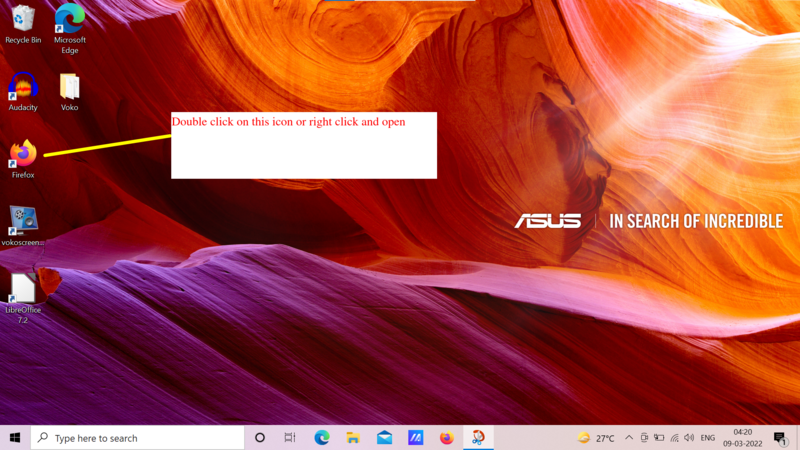Open File Explorer from the taskbar
Image resolution: width=800 pixels, height=450 pixels.
coord(353,438)
